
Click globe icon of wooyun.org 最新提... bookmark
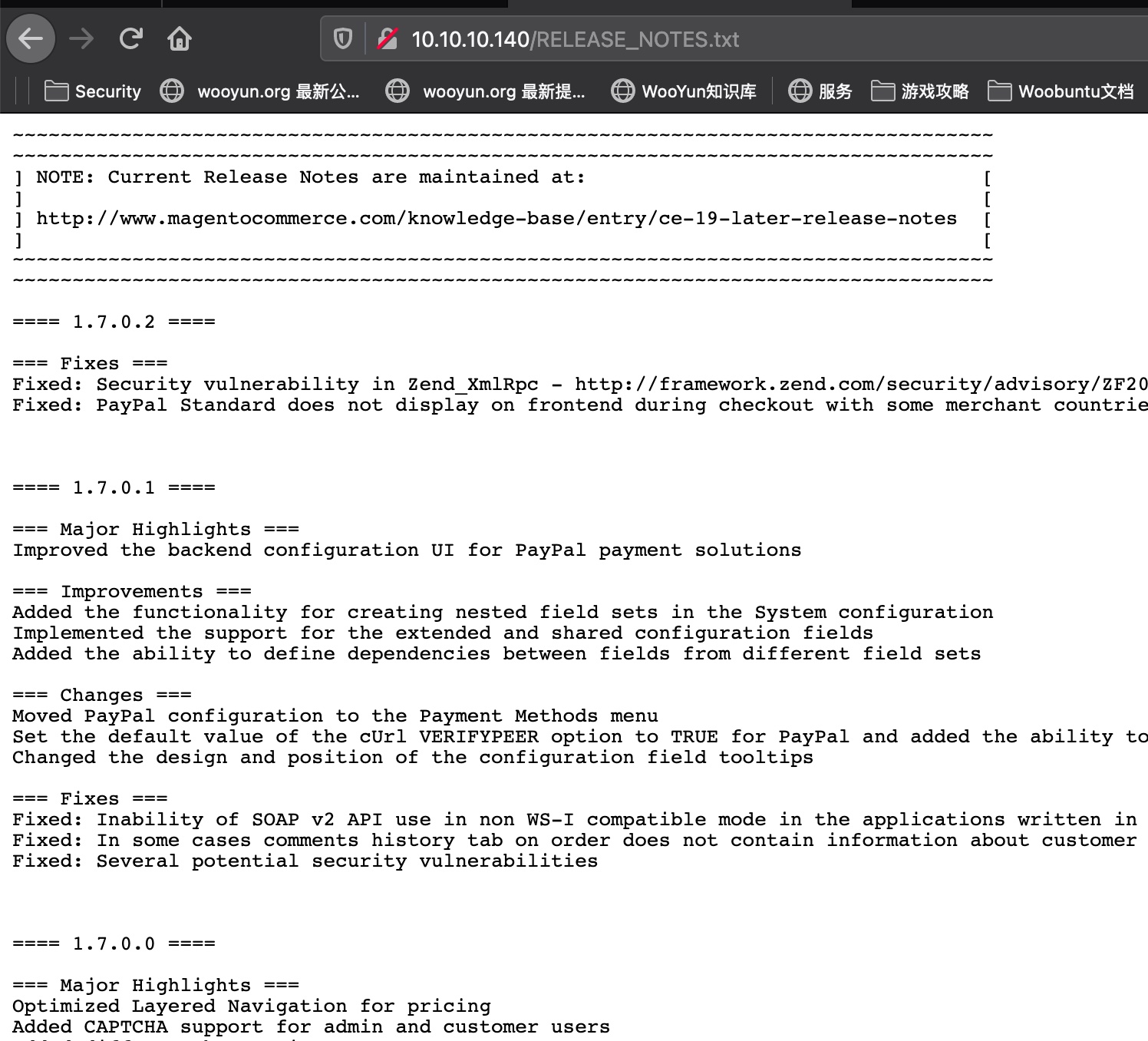[x=398, y=91]
